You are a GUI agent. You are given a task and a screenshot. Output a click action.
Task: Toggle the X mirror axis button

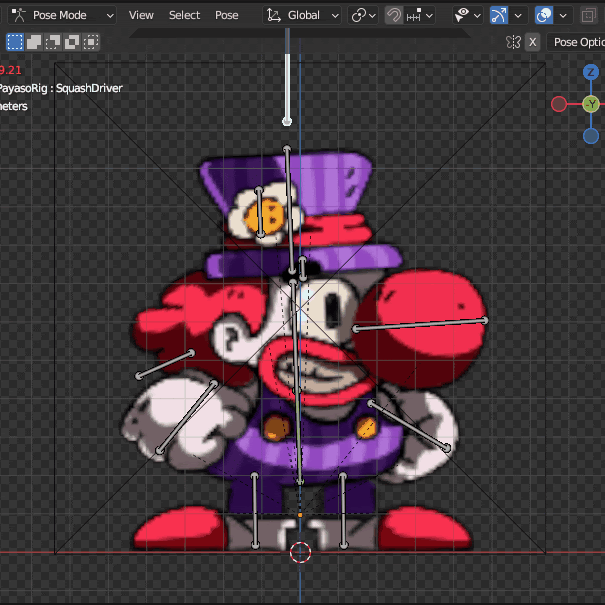coord(532,42)
